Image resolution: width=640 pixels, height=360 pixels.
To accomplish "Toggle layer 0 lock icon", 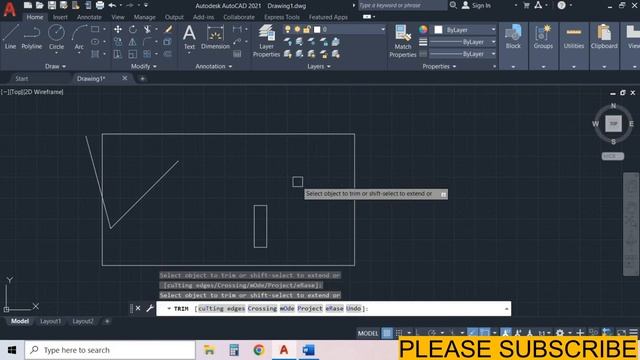I will [307, 29].
